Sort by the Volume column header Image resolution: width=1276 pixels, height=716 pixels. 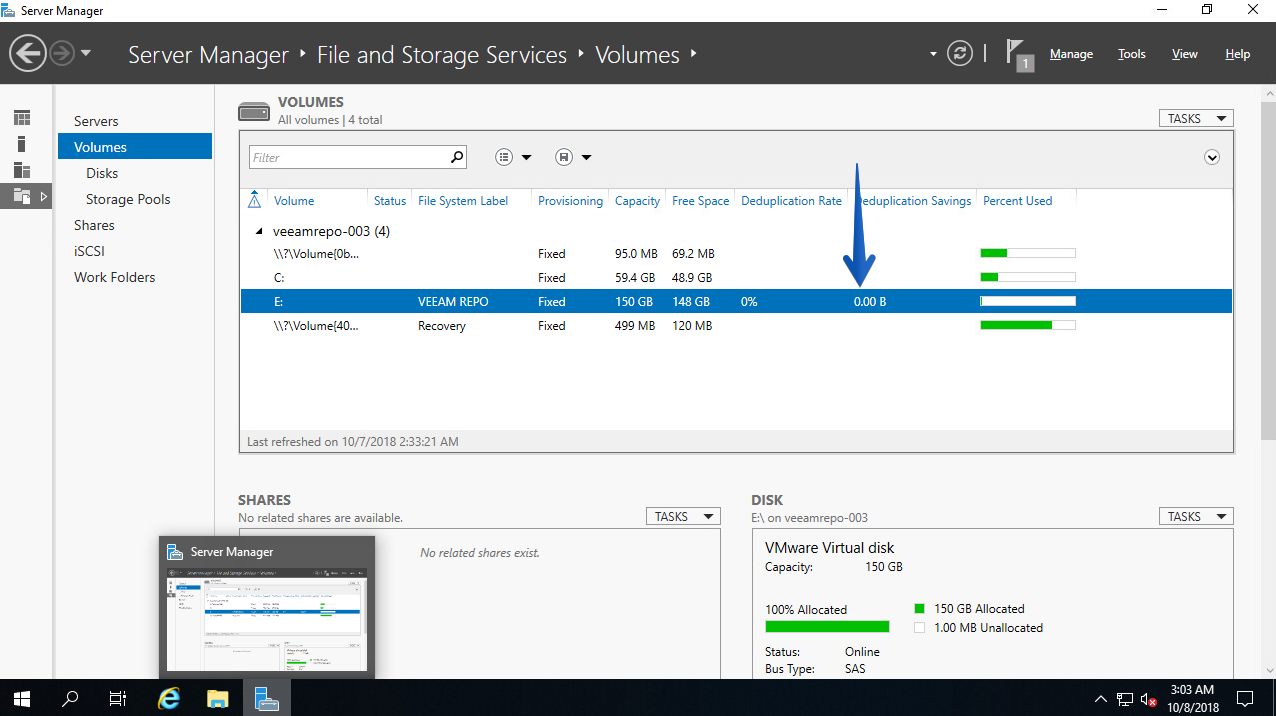point(294,201)
